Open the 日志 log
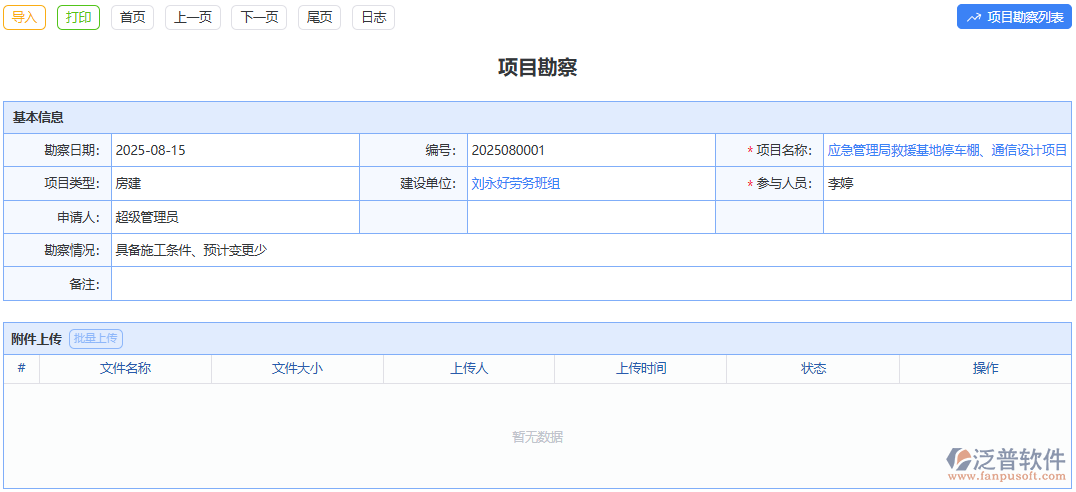 (x=373, y=17)
